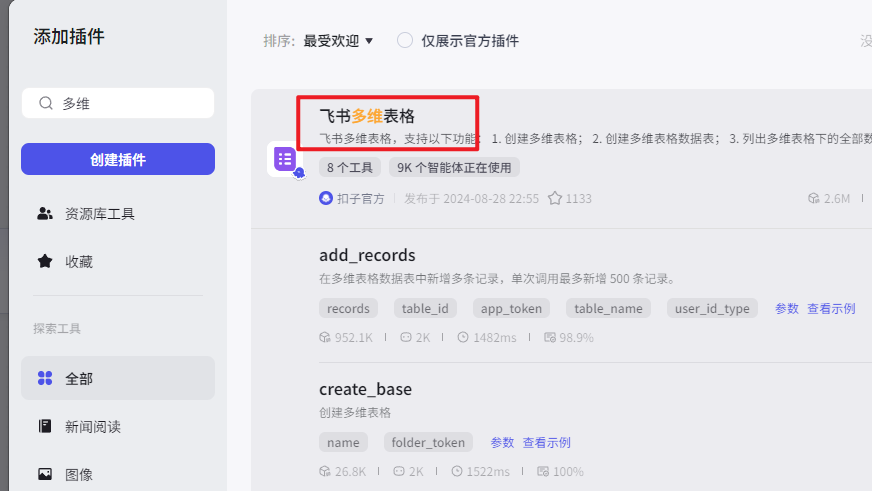Viewport: 872px width, 491px height.
Task: Click the create_base tool name
Action: pyautogui.click(x=365, y=389)
